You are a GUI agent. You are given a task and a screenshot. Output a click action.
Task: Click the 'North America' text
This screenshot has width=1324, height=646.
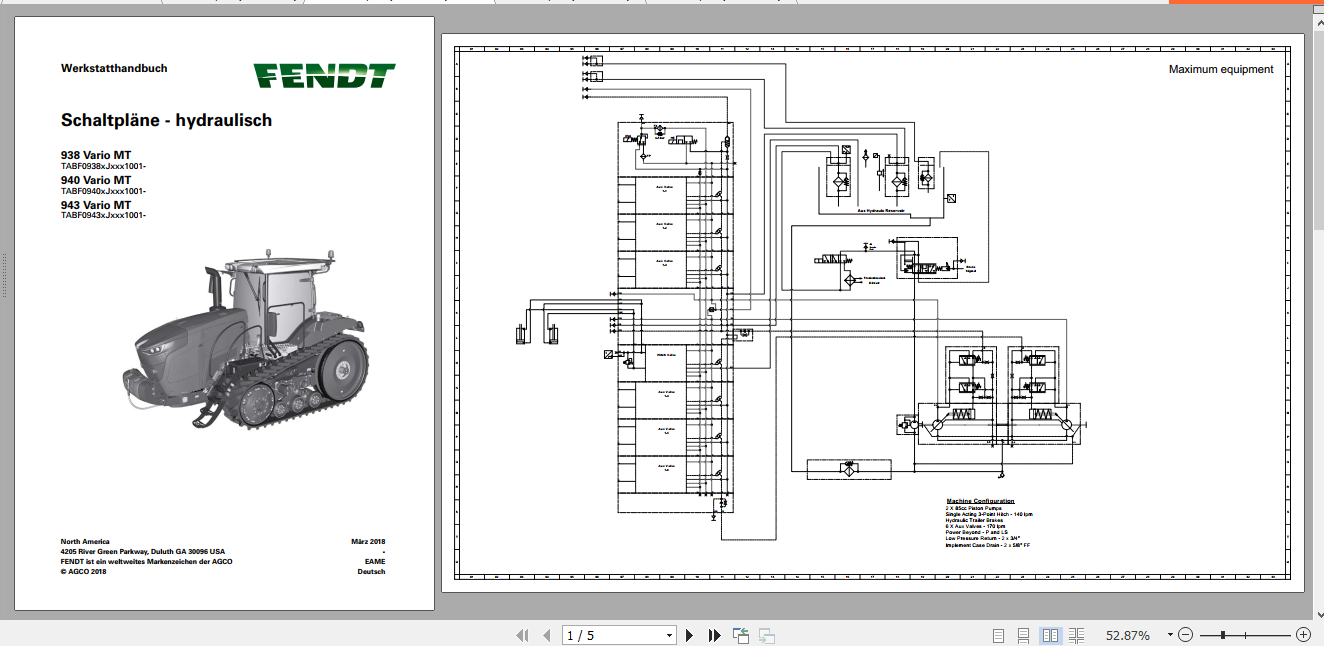(x=83, y=541)
